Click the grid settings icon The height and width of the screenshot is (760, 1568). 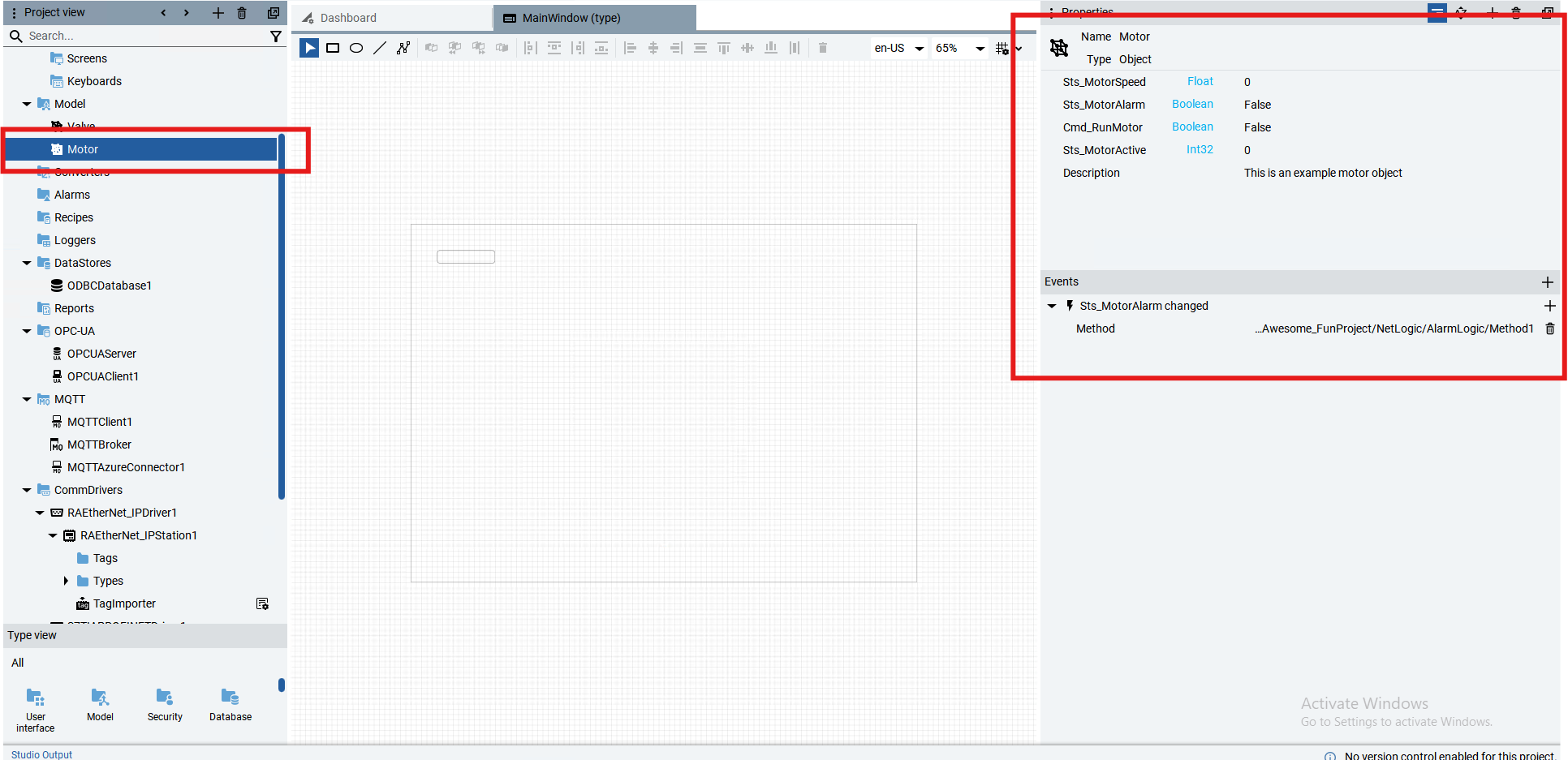point(1002,49)
